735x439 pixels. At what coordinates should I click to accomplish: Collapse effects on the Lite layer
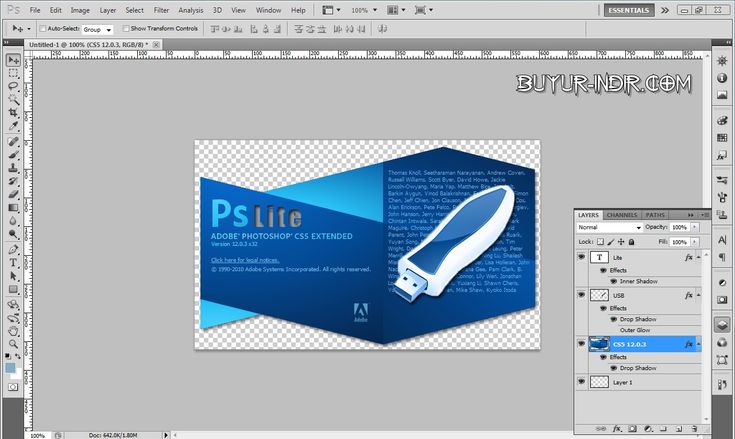point(698,257)
